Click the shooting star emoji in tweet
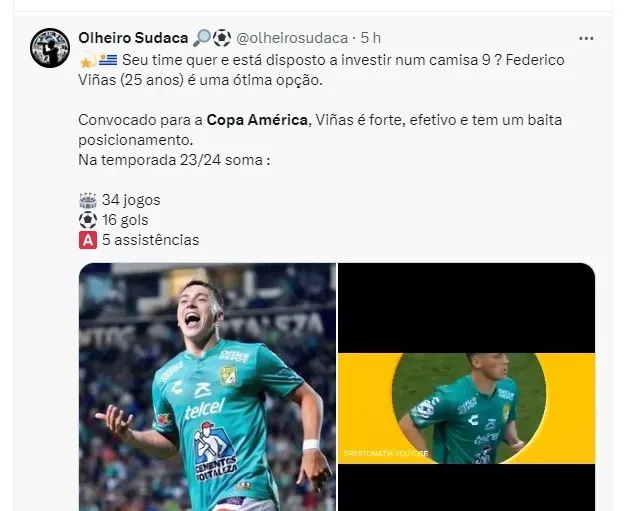Image resolution: width=635 pixels, height=511 pixels. click(x=87, y=61)
